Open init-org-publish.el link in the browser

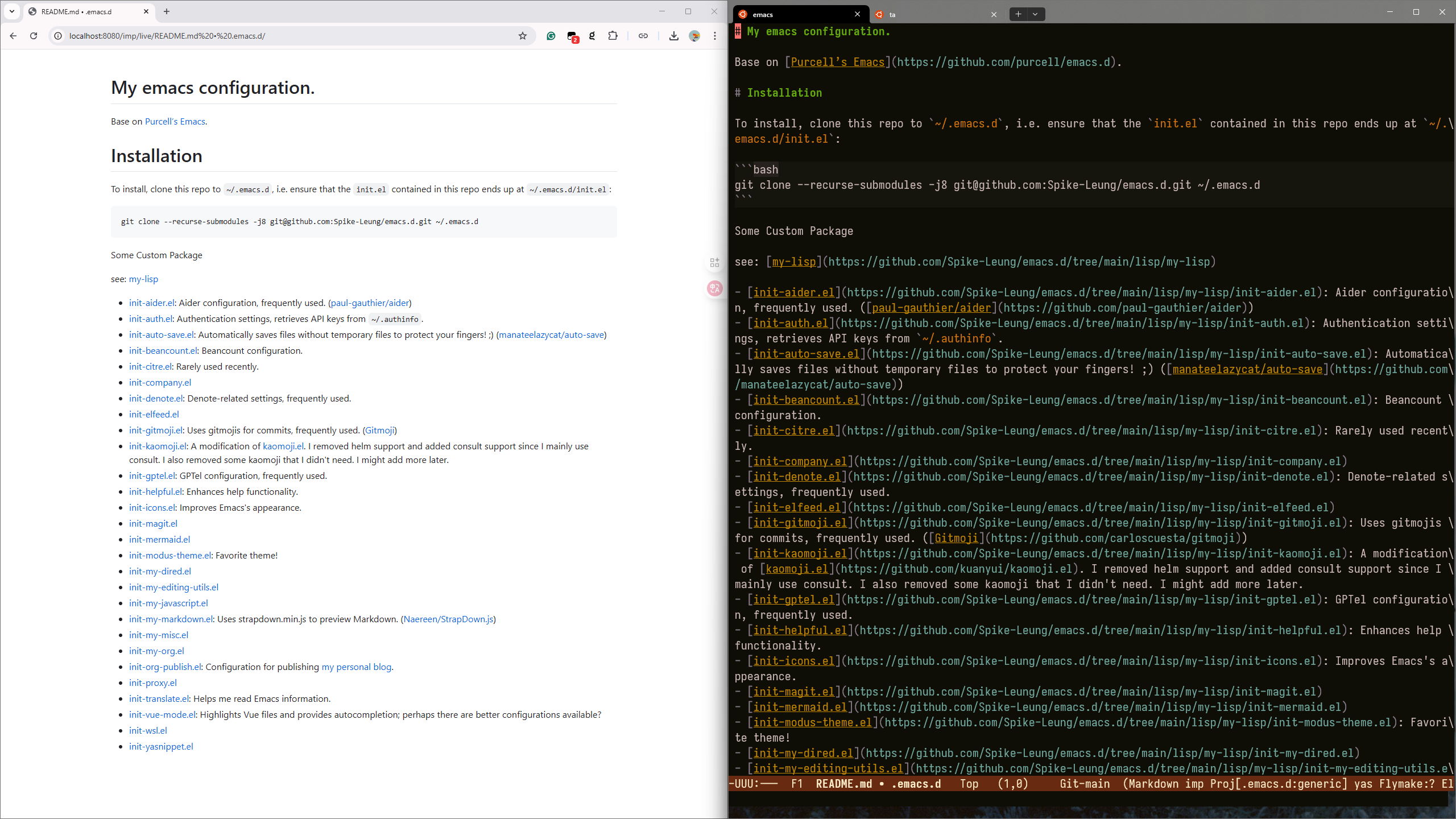coord(165,667)
